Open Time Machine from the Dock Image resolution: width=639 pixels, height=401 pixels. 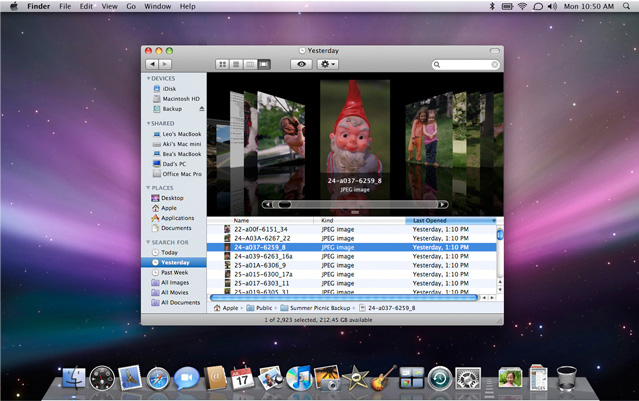440,378
